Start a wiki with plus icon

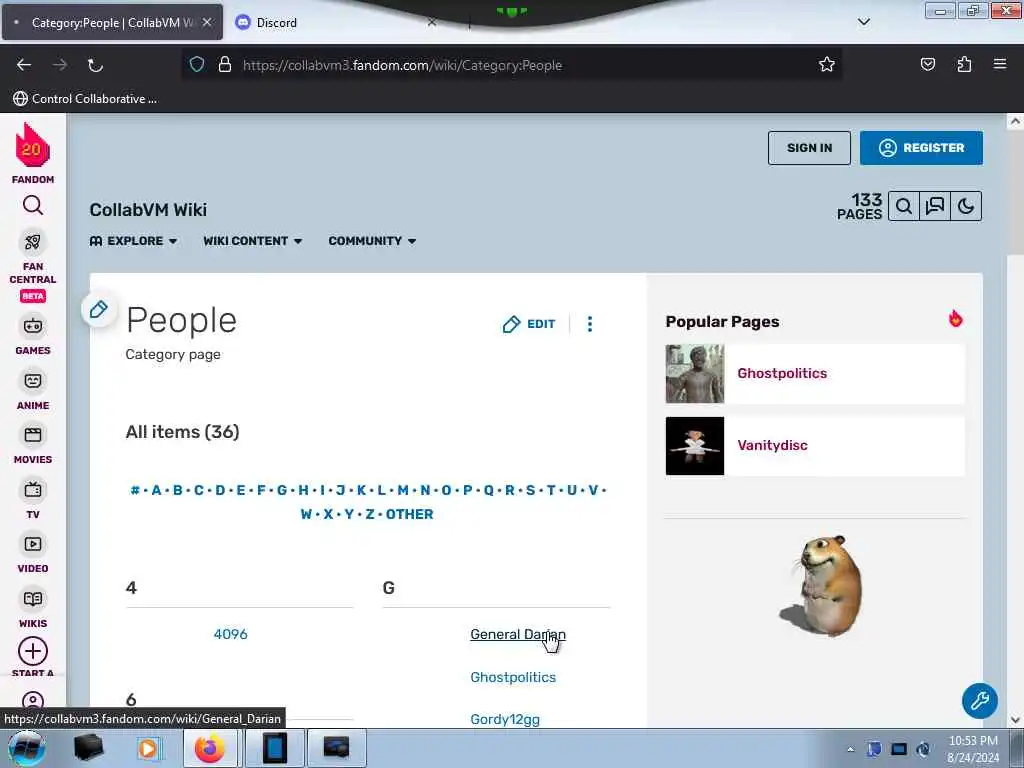click(33, 651)
